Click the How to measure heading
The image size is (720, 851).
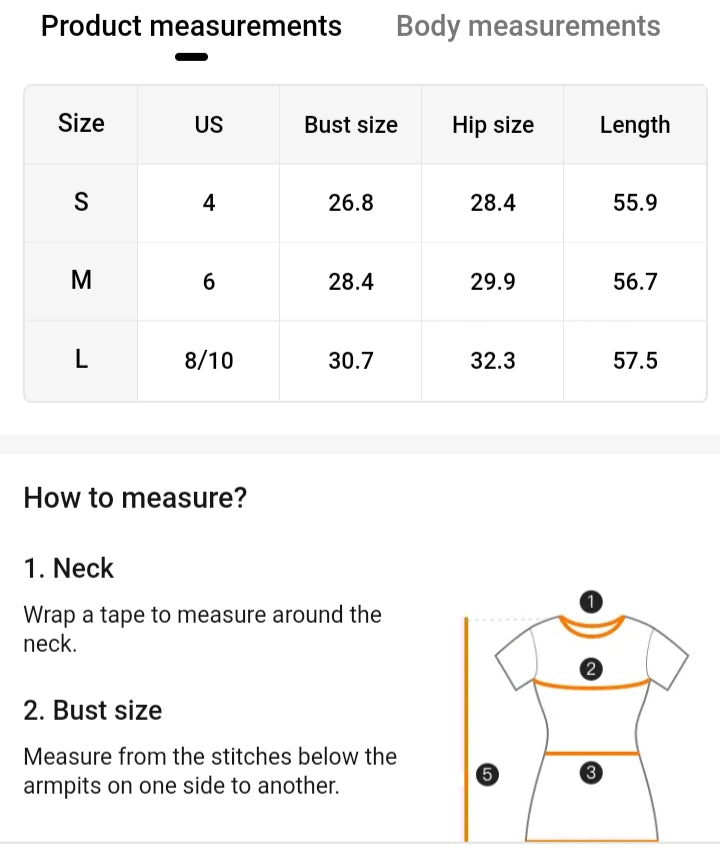[x=135, y=497]
